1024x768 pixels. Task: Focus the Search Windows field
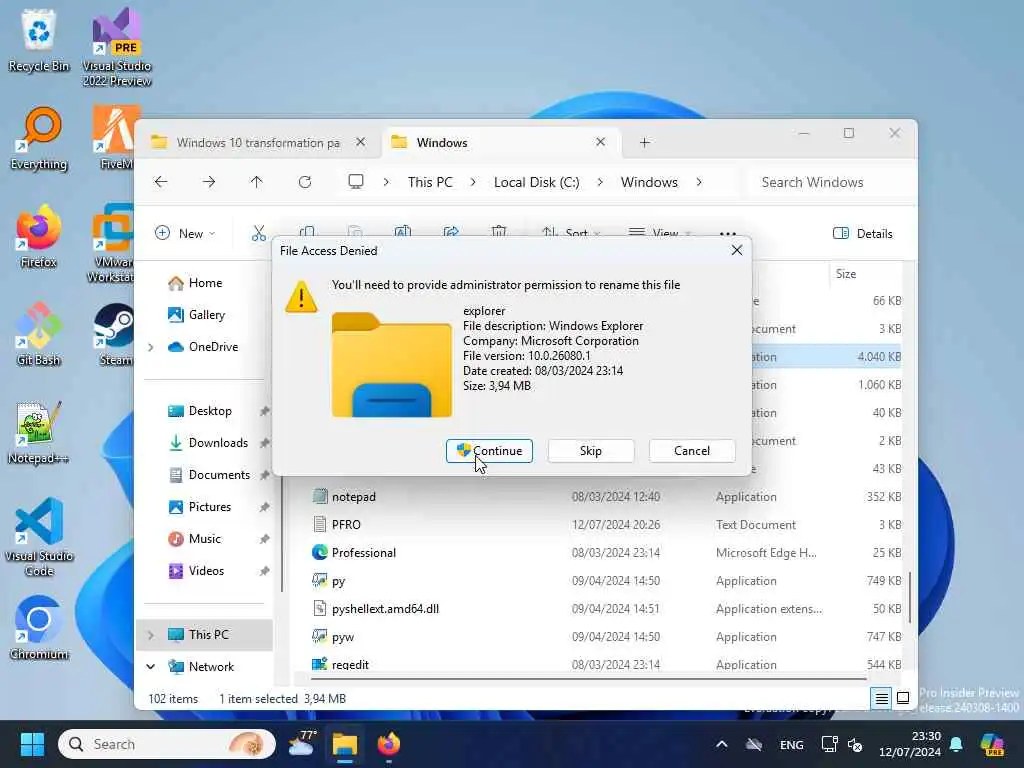[828, 182]
